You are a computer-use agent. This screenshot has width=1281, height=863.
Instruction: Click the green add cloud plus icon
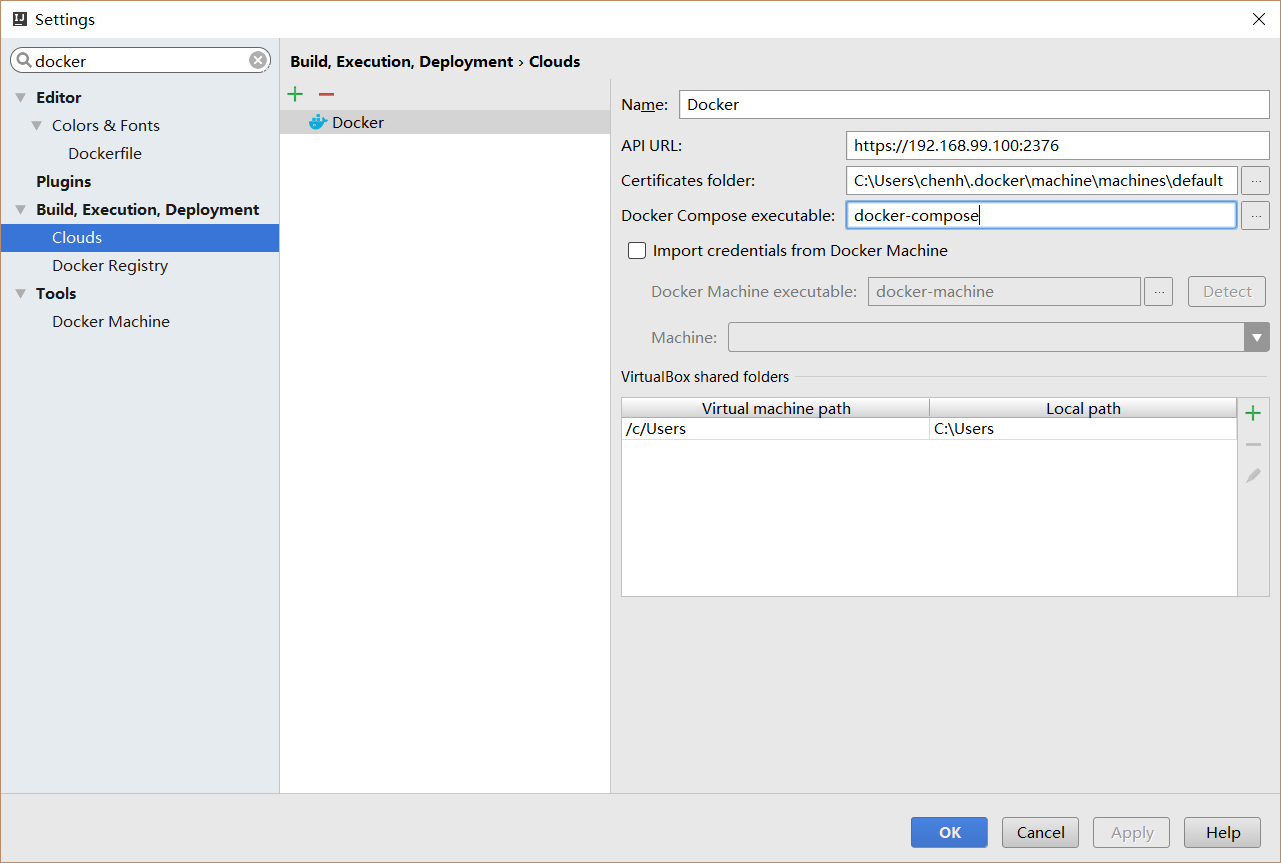[295, 94]
